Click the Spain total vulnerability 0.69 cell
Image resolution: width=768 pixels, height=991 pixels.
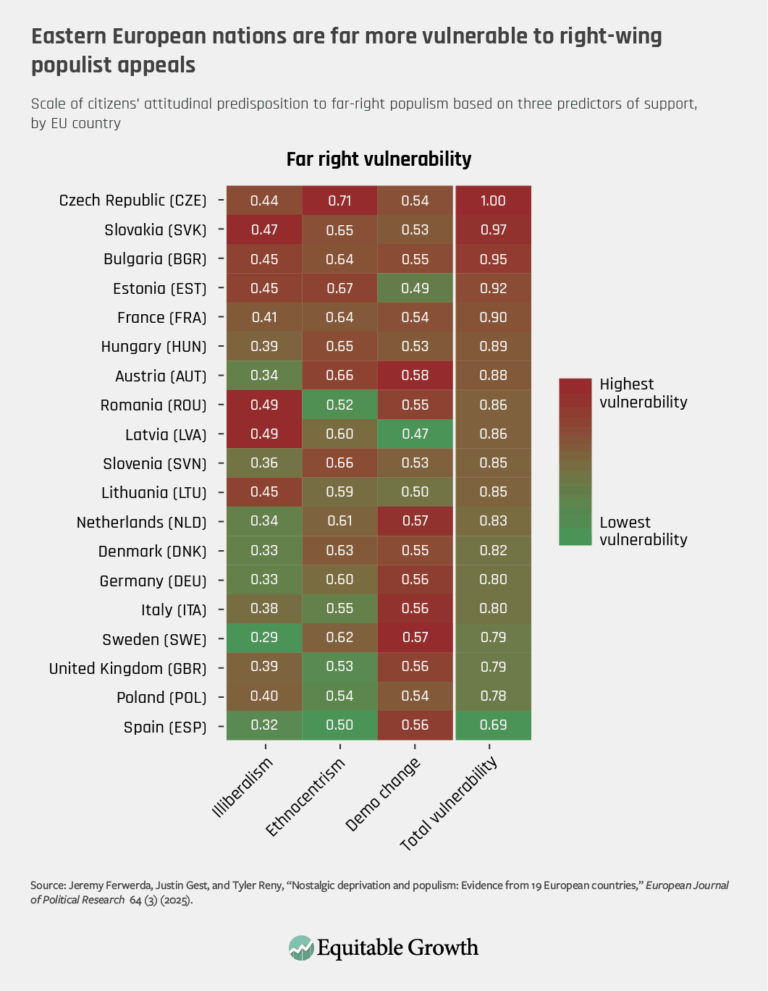pyautogui.click(x=493, y=725)
